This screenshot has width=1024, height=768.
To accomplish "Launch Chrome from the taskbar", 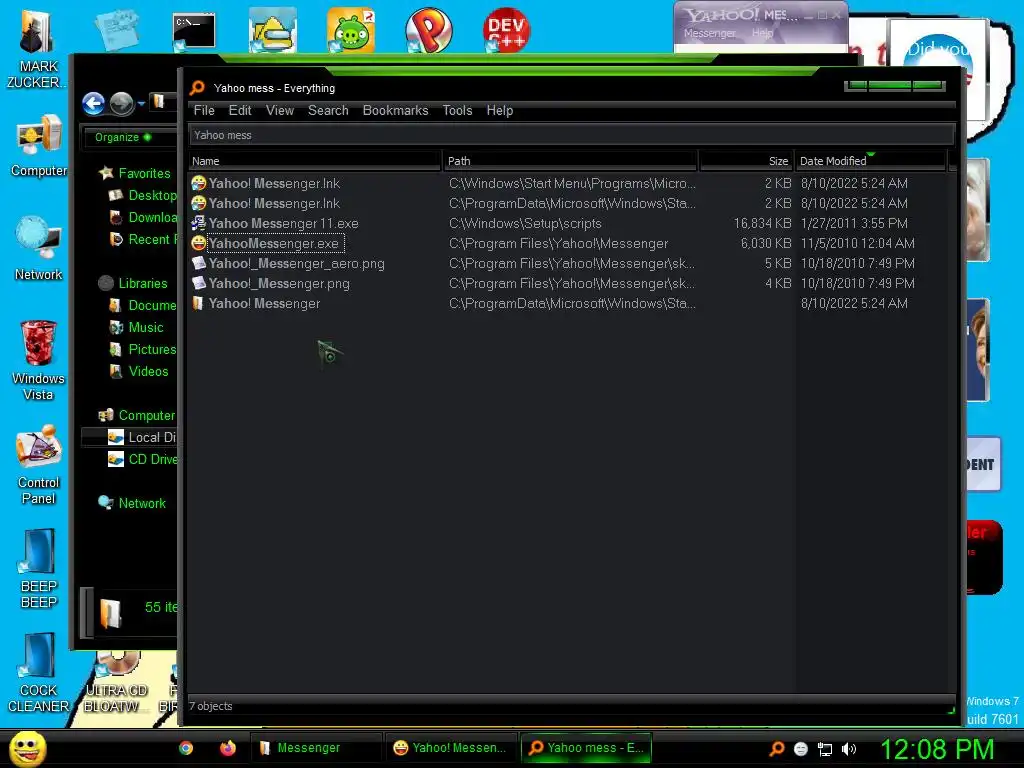I will pyautogui.click(x=186, y=748).
